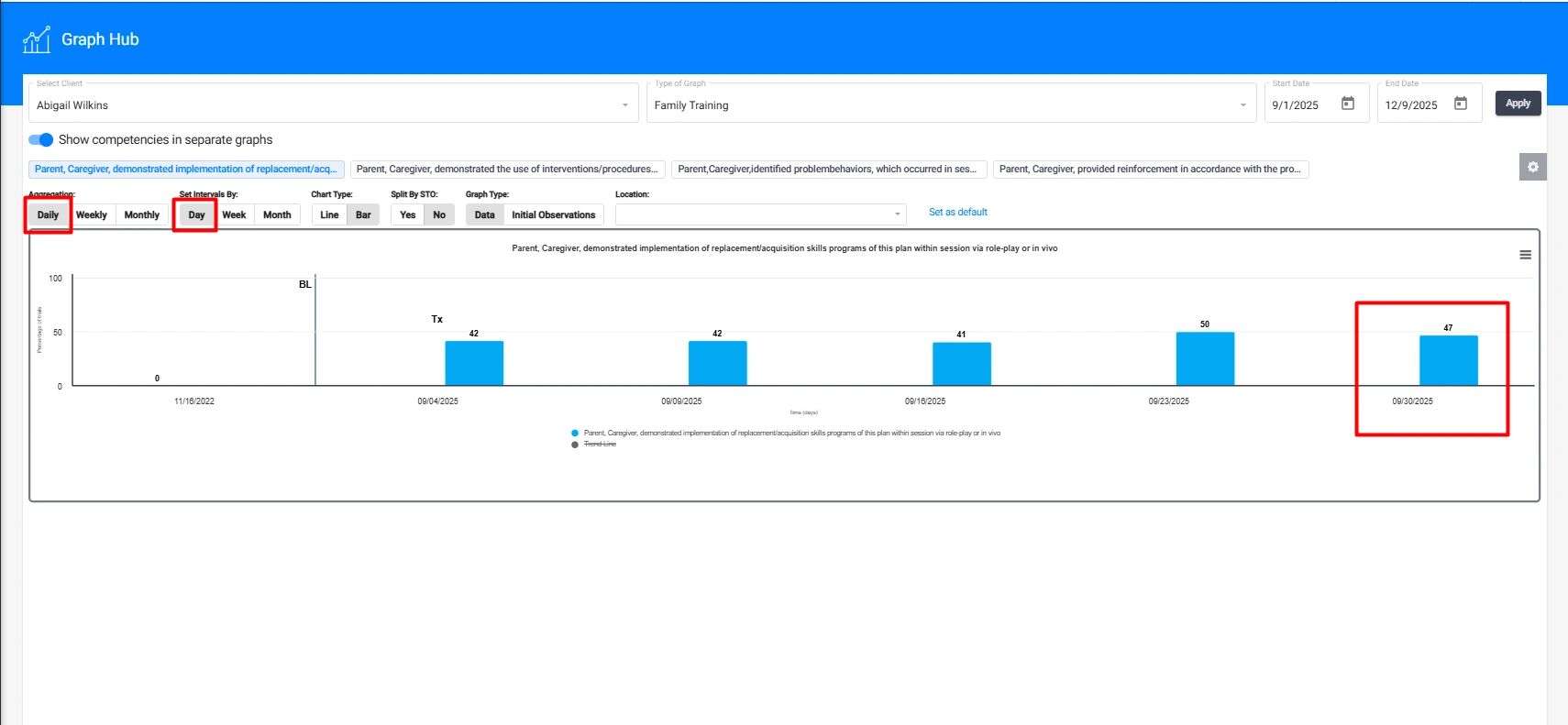
Task: Click the Set as default link
Action: point(957,213)
